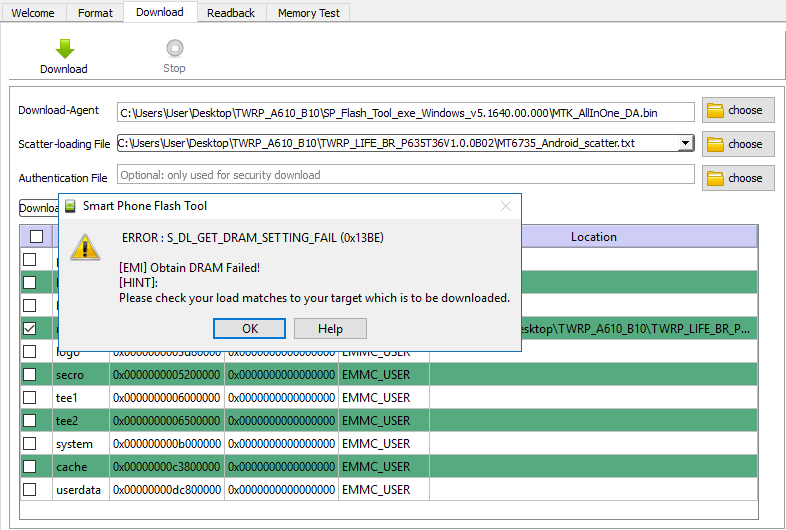Click choose folder button for Download-Agent
786x530 pixels.
point(737,110)
